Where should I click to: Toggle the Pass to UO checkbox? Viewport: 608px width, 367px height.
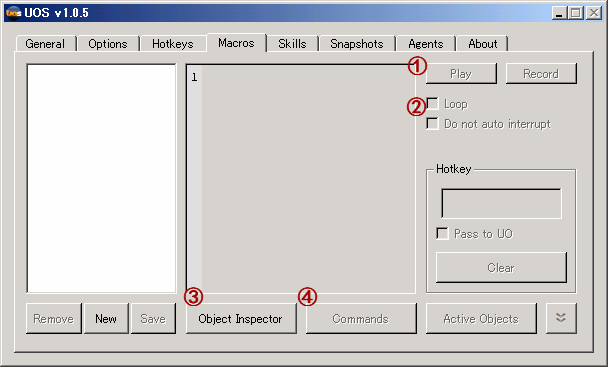click(x=442, y=233)
